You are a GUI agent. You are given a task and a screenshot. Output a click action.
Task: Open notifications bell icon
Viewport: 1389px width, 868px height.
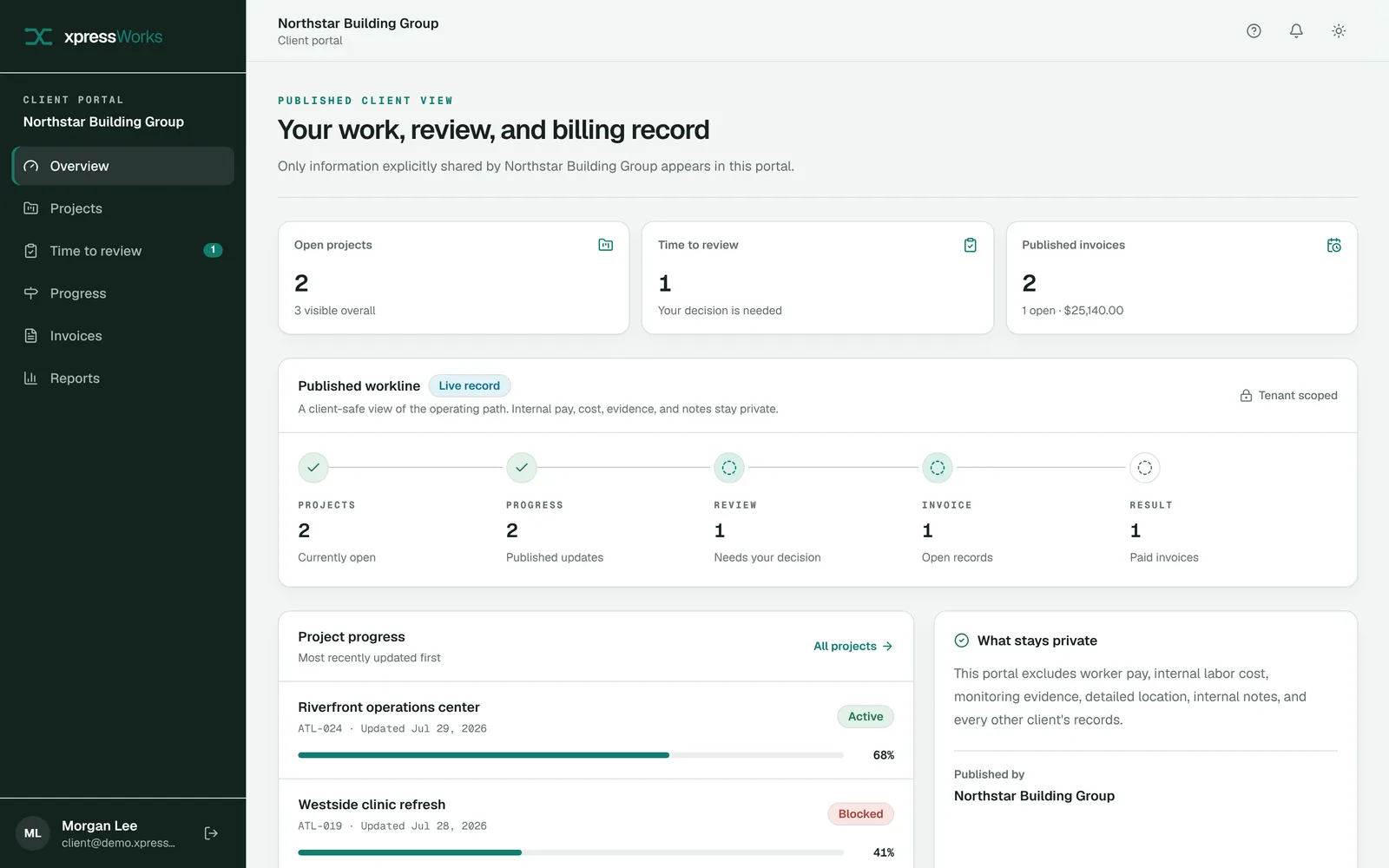[x=1296, y=30]
